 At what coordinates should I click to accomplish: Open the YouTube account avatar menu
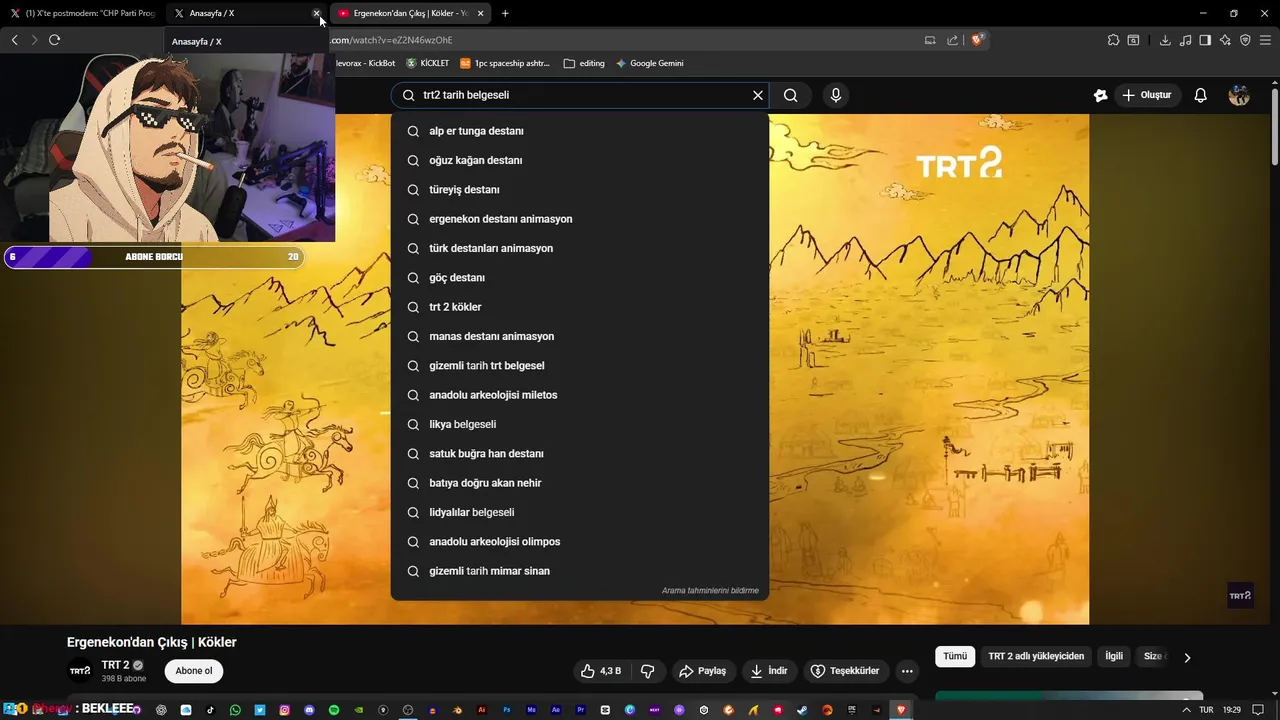point(1239,95)
